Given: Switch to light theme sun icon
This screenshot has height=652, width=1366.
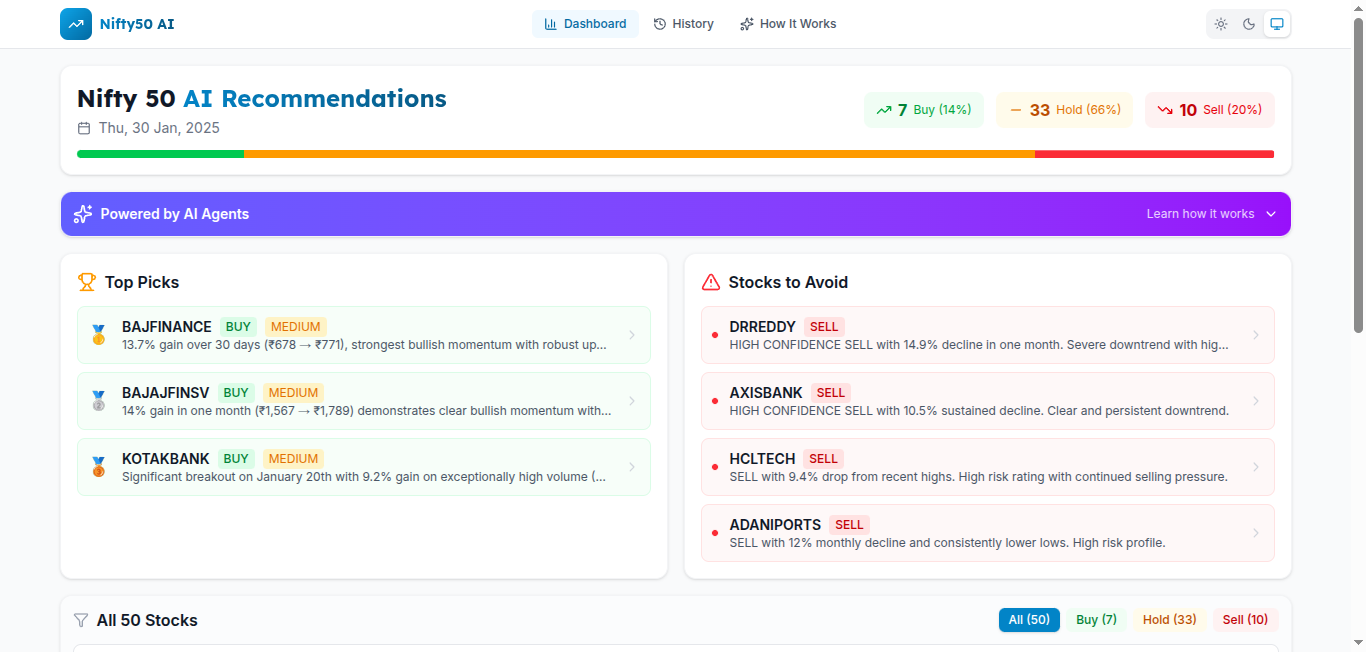Looking at the screenshot, I should (1221, 24).
